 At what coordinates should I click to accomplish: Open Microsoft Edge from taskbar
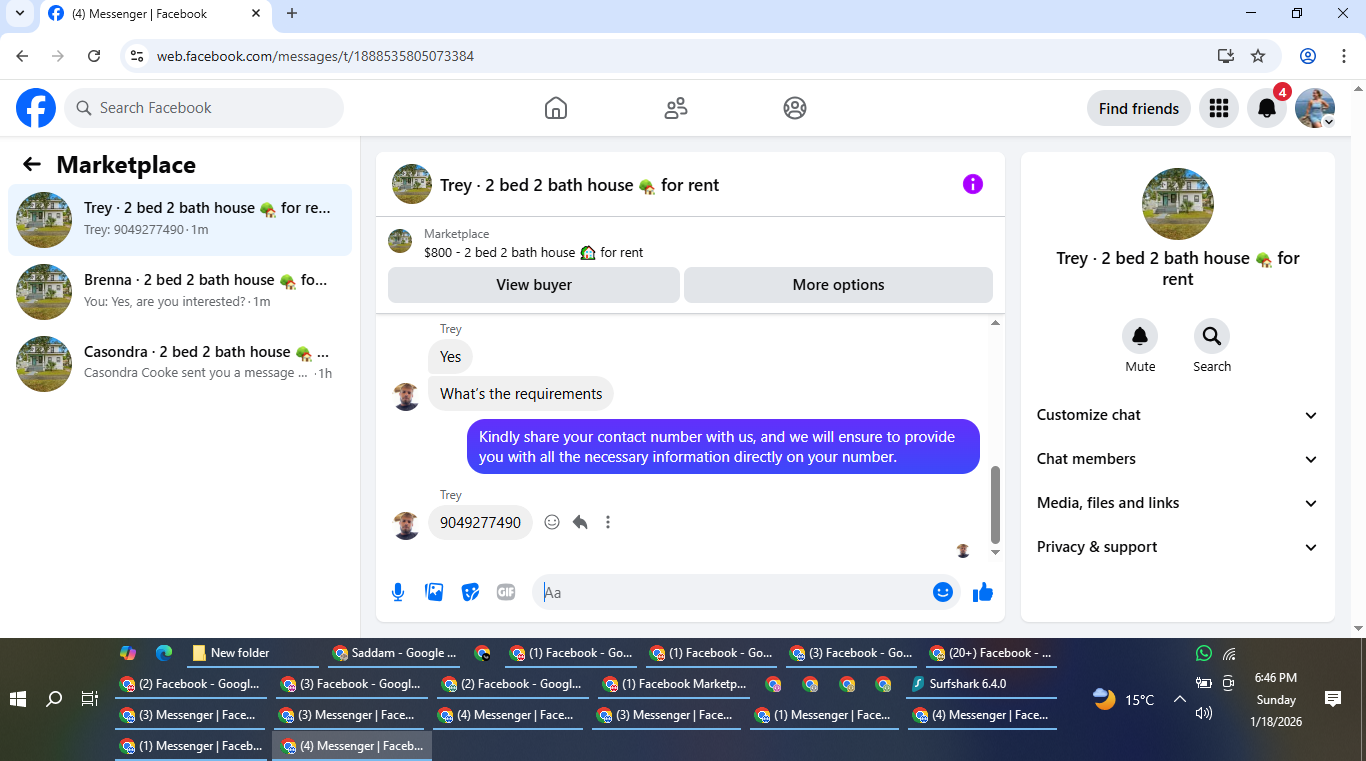click(164, 653)
